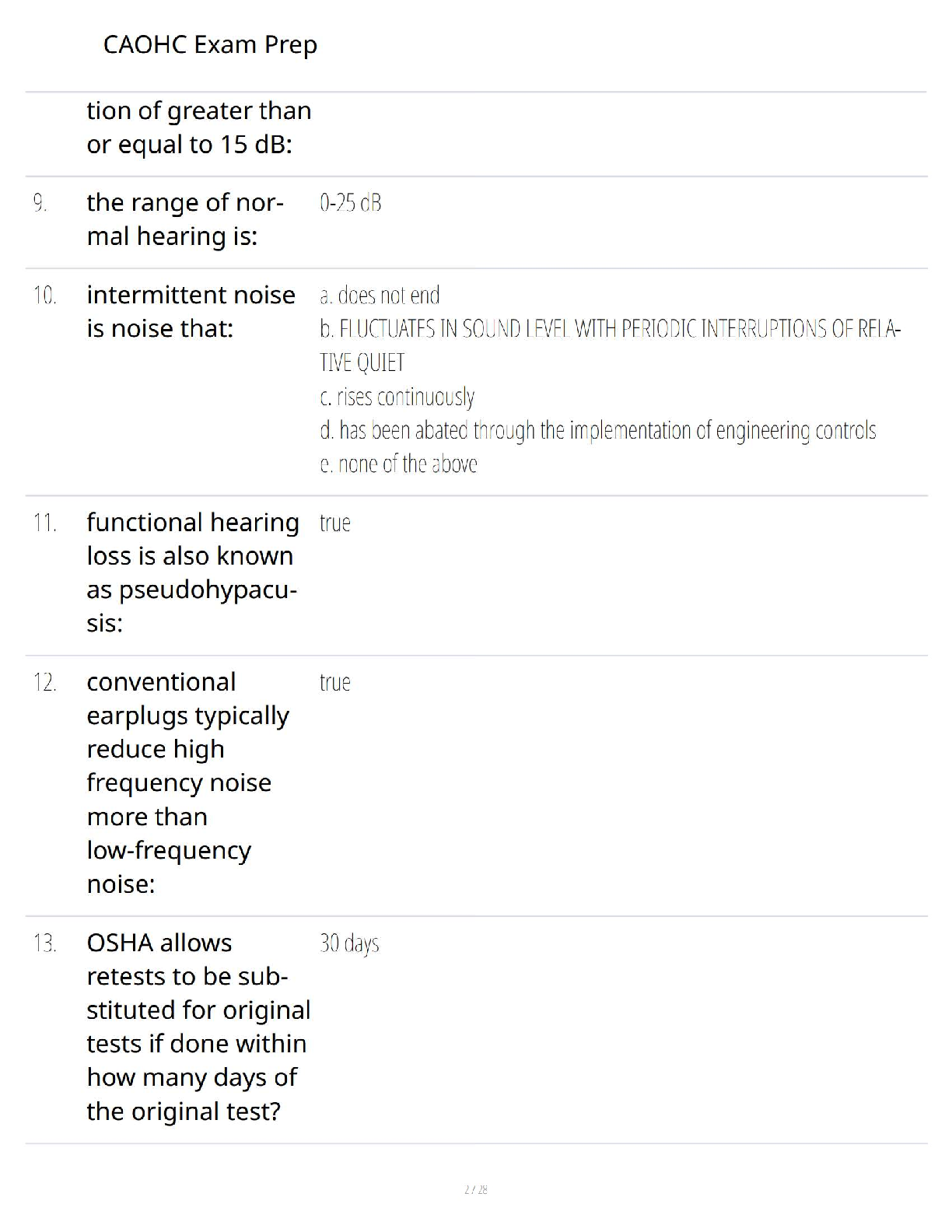Click the intermittent noise question text
Viewport: 952px width, 1232px height.
[x=191, y=312]
